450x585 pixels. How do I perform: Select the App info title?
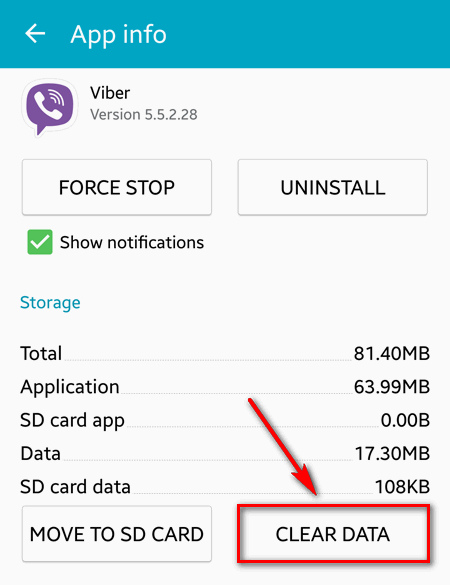[x=119, y=35]
